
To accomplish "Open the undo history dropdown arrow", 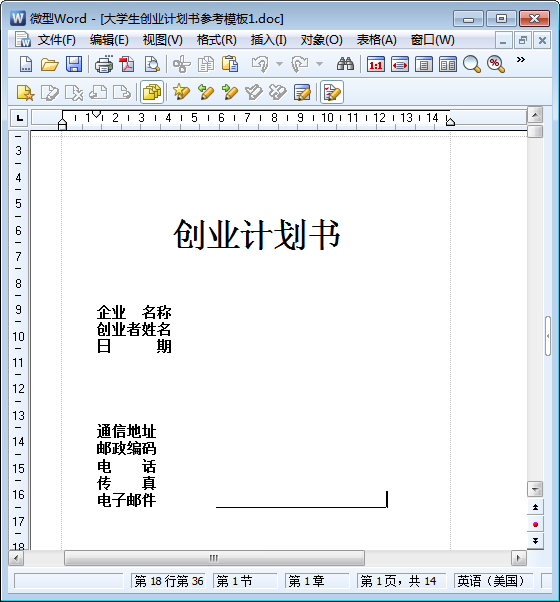I will tap(280, 64).
